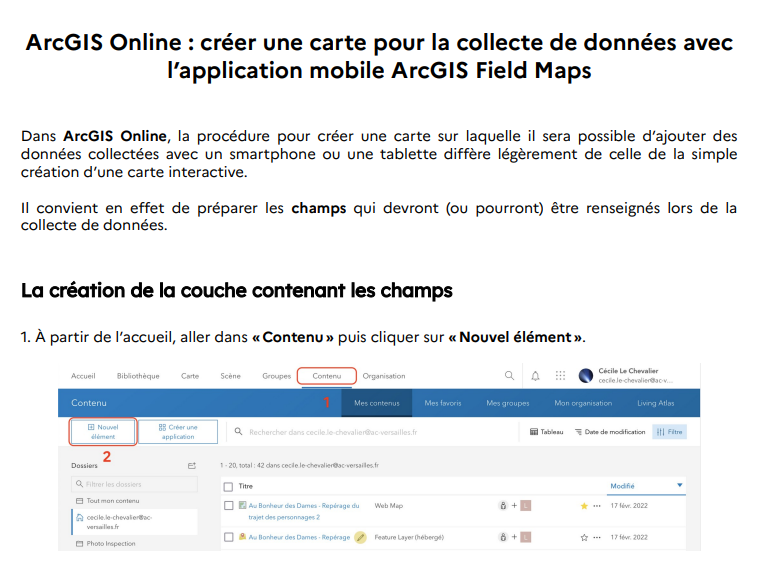
Task: Click the new folder icon beside Dossiers
Action: coord(192,465)
